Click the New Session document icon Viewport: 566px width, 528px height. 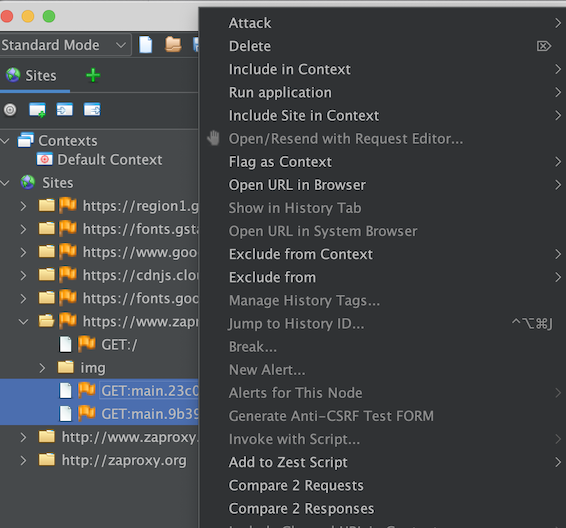[145, 45]
